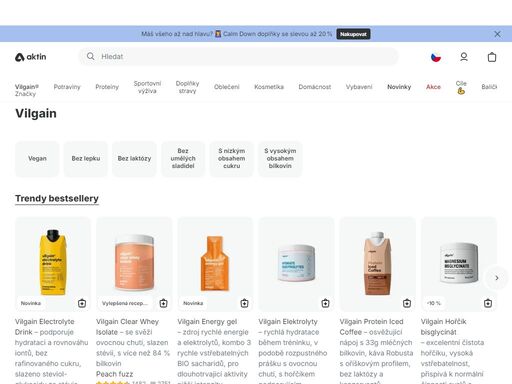Open Magnesium Bisglycinate product image
512x384 pixels.
(x=459, y=263)
